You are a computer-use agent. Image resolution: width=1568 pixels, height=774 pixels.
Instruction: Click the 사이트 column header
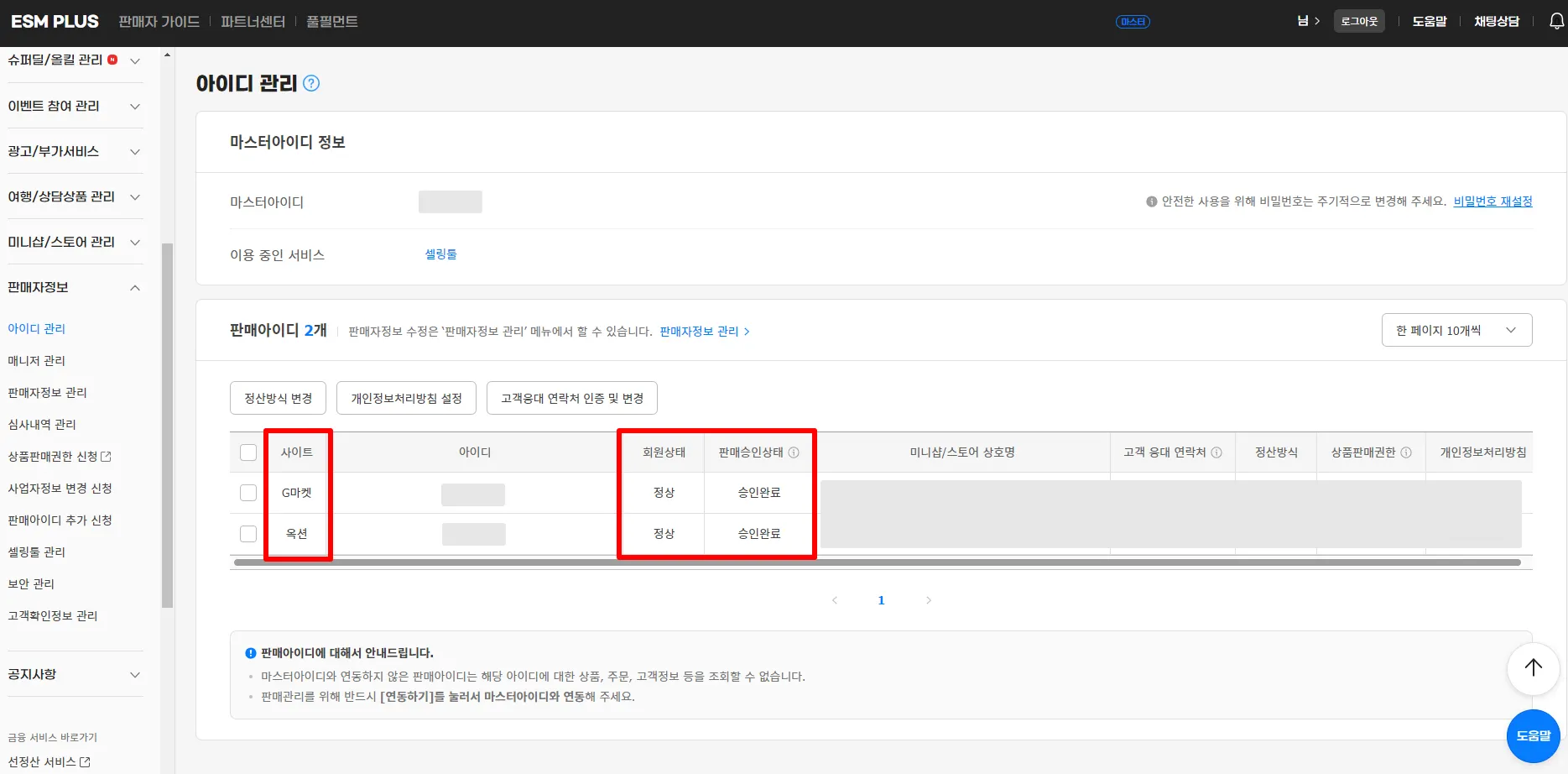tap(297, 452)
